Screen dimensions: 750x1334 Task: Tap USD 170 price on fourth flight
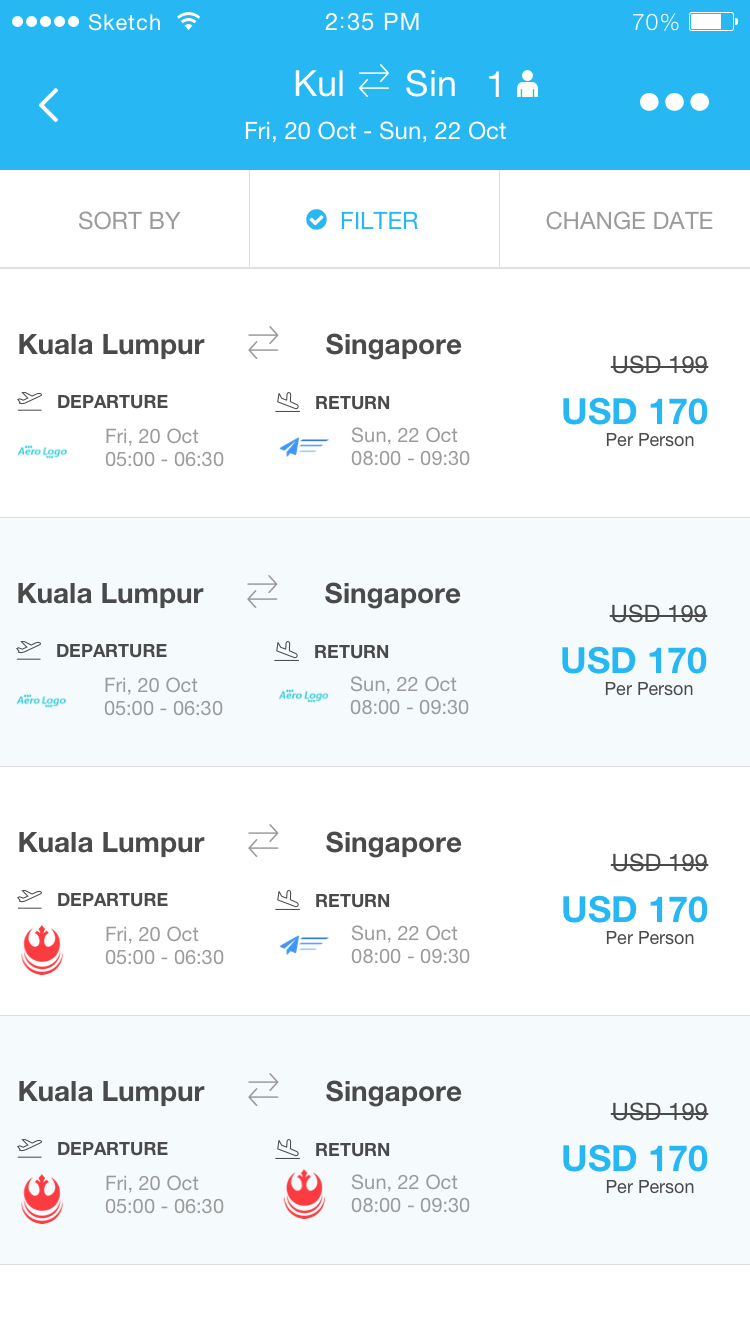click(x=634, y=1158)
